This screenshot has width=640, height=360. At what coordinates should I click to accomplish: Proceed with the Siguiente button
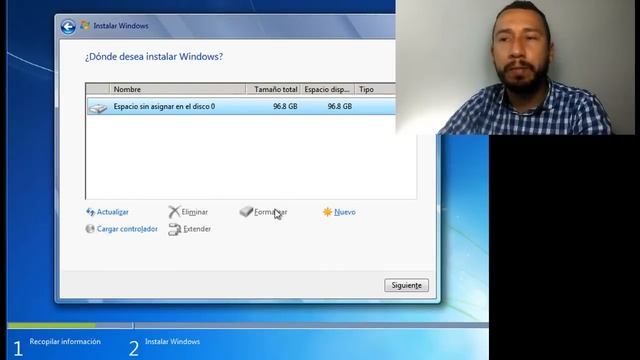click(407, 285)
